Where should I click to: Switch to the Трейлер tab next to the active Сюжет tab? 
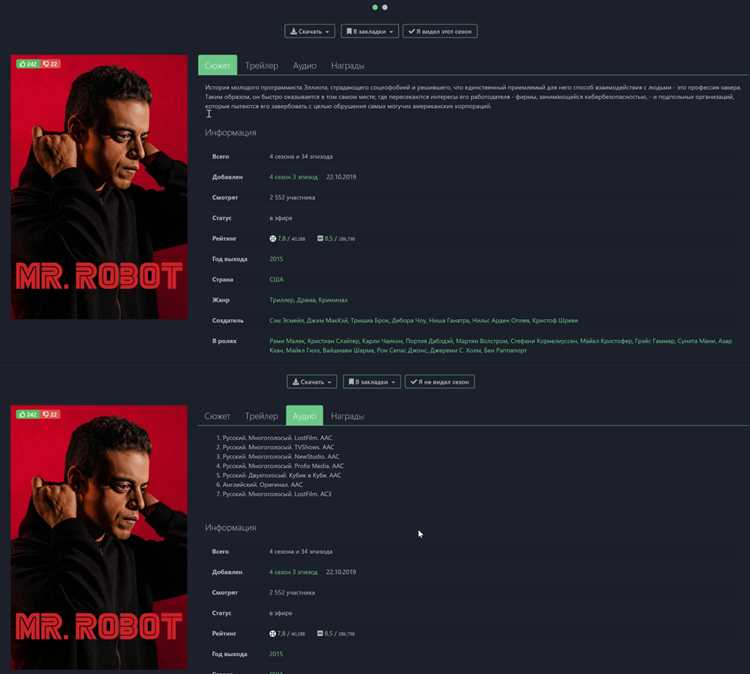pos(261,66)
